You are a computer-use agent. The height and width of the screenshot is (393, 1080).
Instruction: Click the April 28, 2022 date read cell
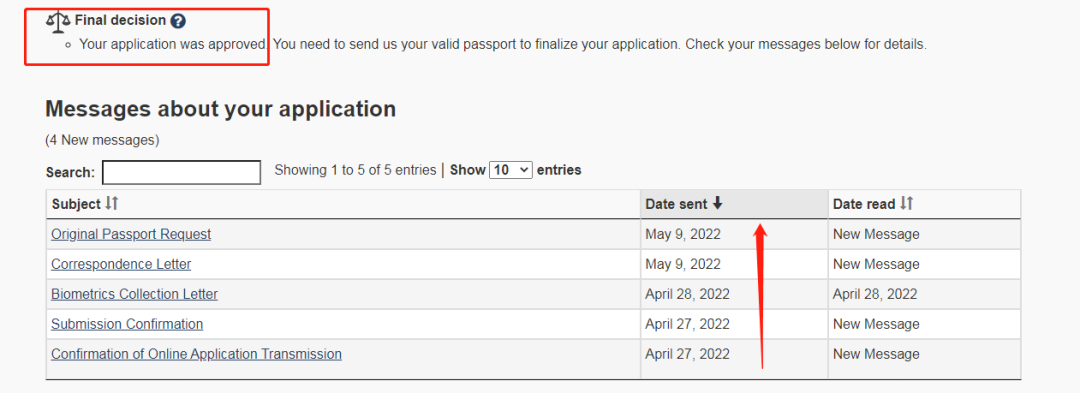(875, 294)
